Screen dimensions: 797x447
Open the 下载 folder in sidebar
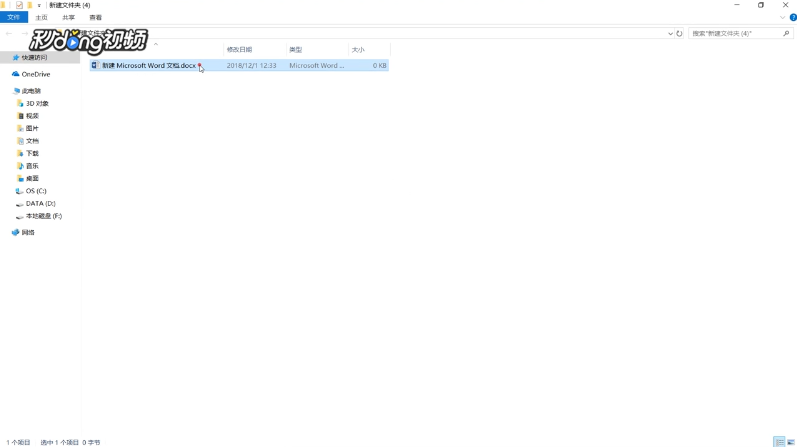click(32, 153)
